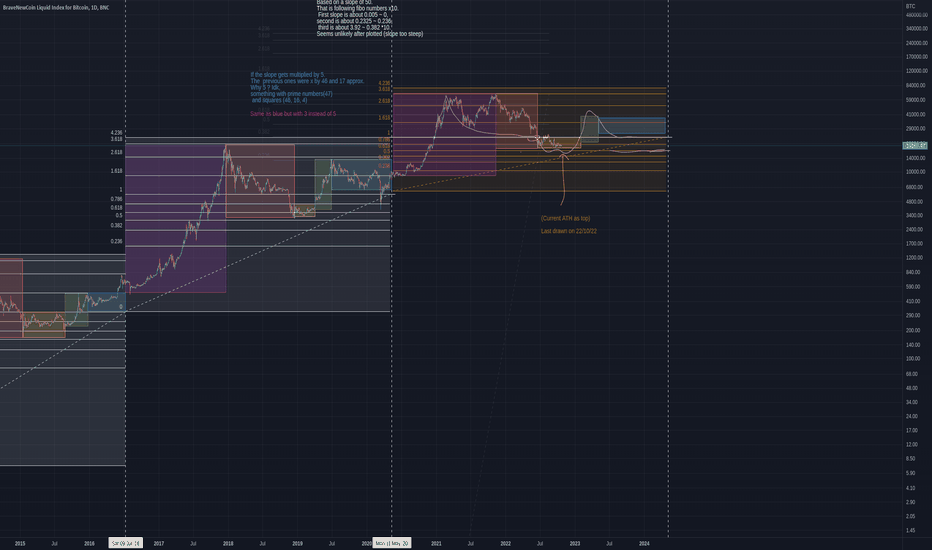Click the 2019 label on the time axis
This screenshot has height=550, width=932.
tap(297, 543)
